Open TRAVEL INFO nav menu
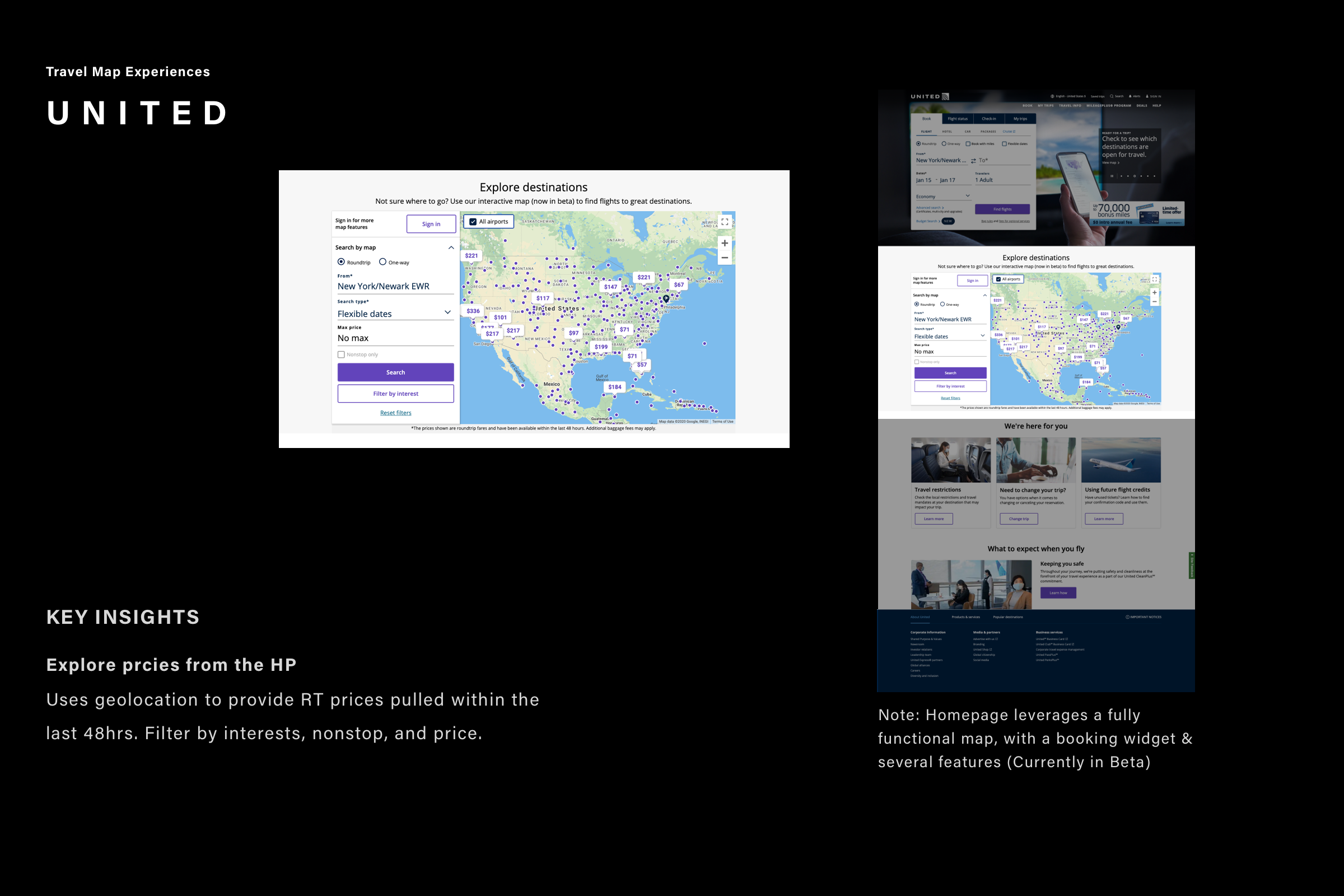This screenshot has height=896, width=1344. [1070, 106]
